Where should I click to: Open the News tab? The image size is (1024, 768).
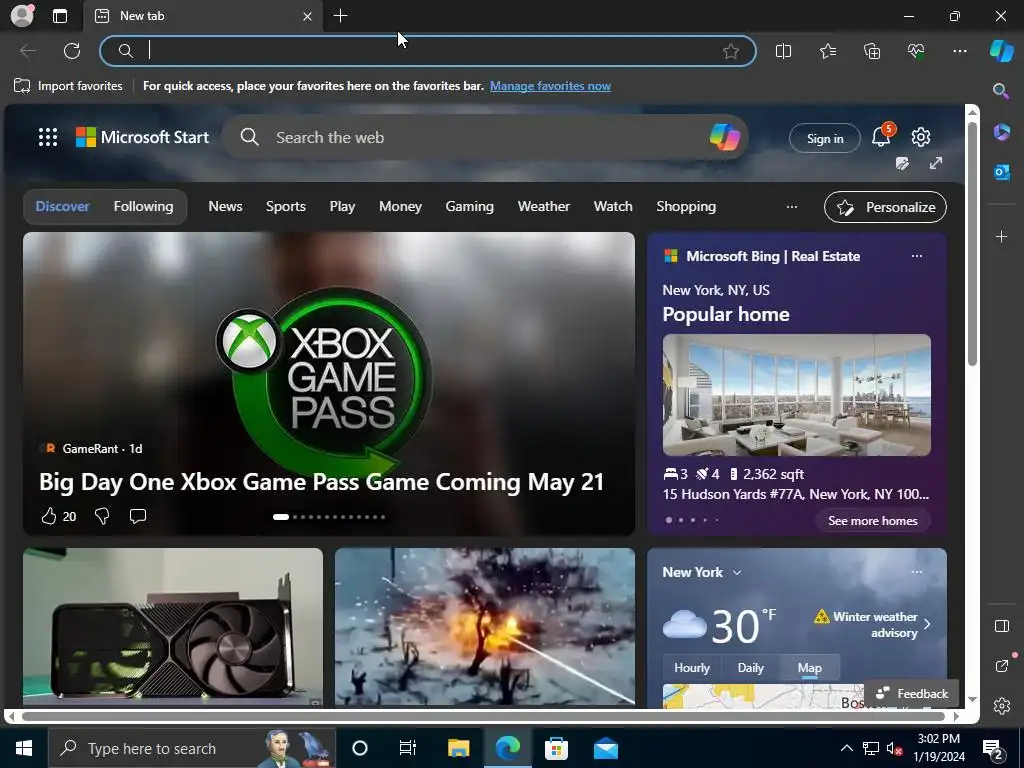point(225,206)
